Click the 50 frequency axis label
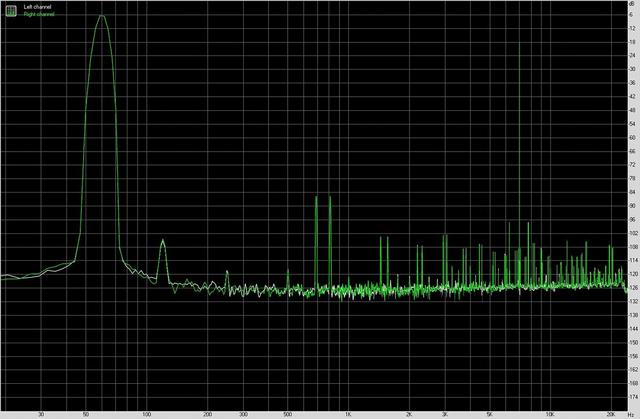 coord(86,415)
